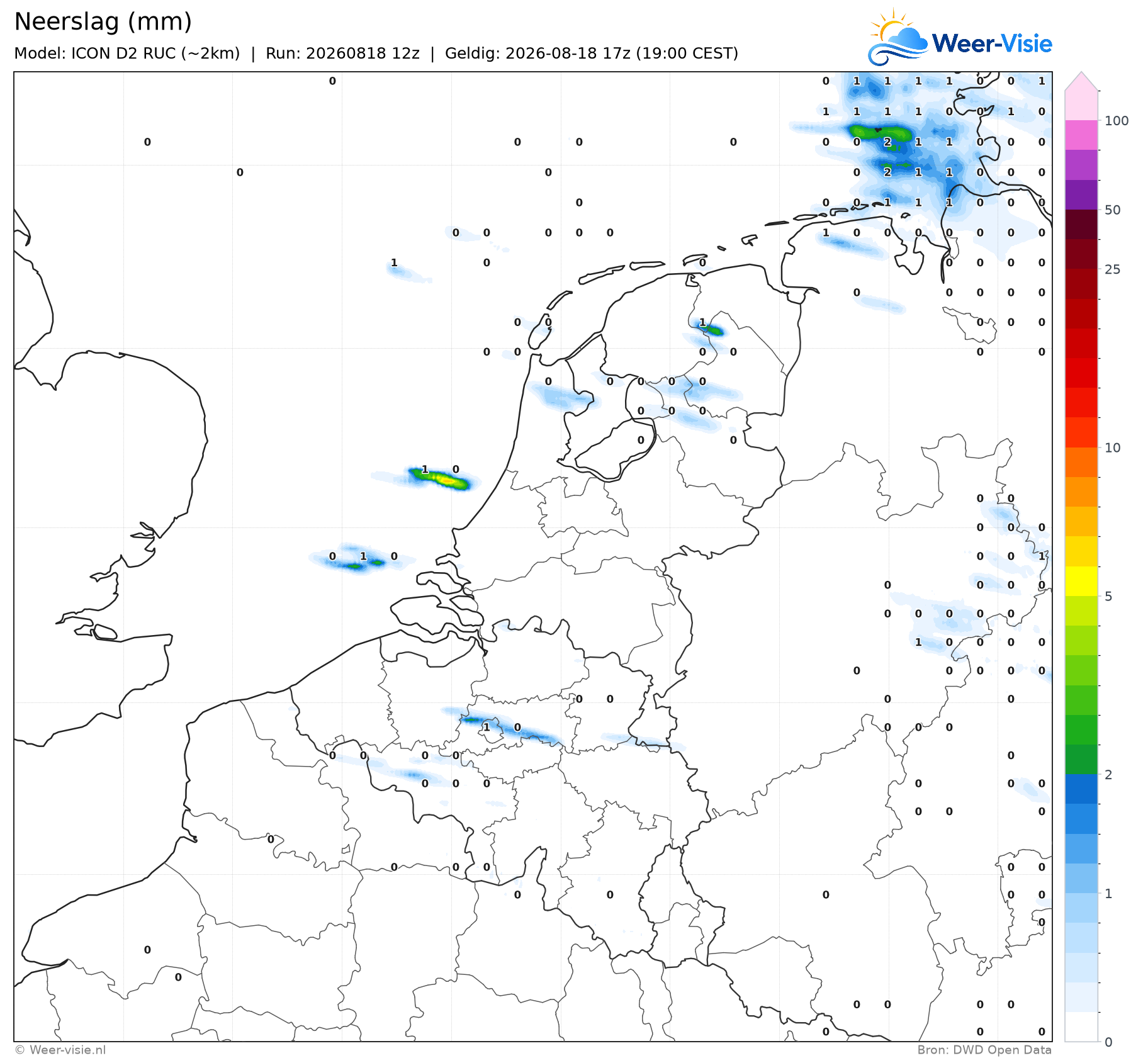Pick the dark red 25 mm legend swatch
This screenshot has width=1148, height=1058.
(1081, 254)
